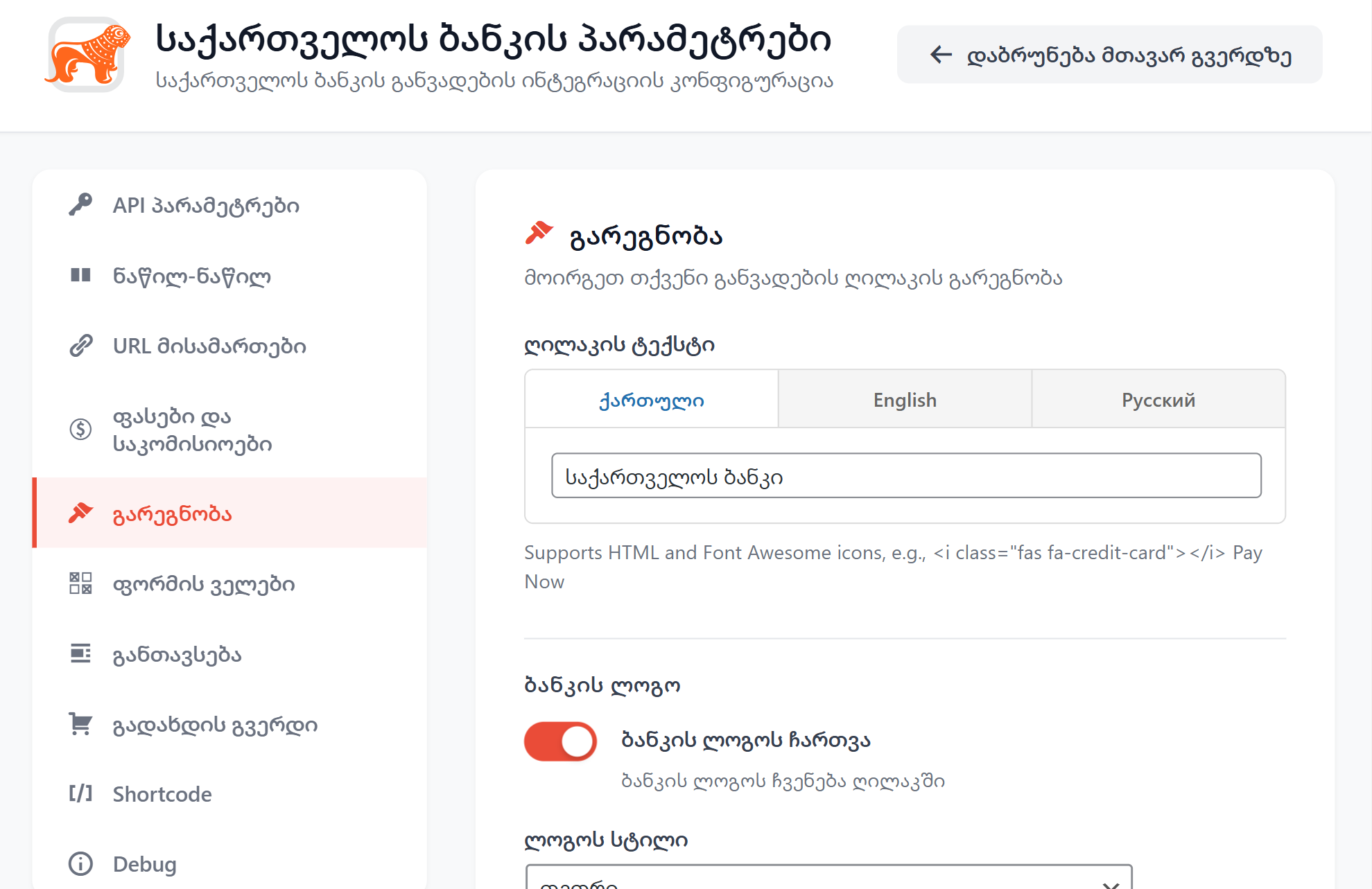Click the dollar coin icon for prices

click(x=80, y=430)
